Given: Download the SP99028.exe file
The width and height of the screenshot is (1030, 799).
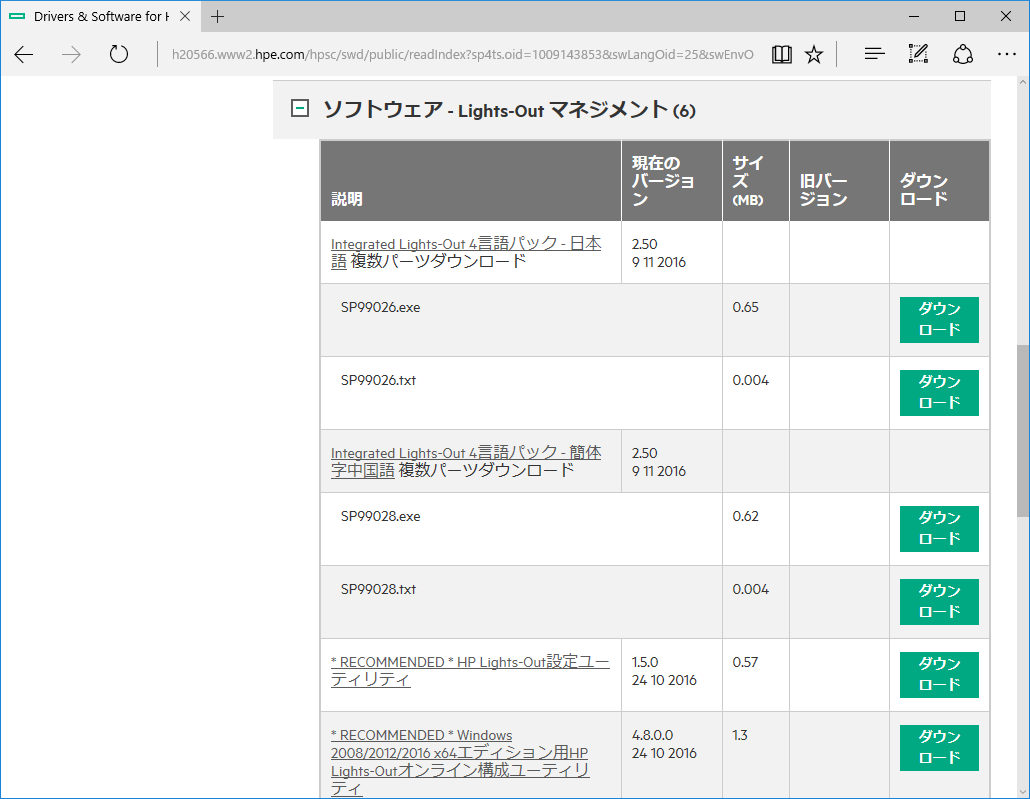Looking at the screenshot, I should 939,528.
